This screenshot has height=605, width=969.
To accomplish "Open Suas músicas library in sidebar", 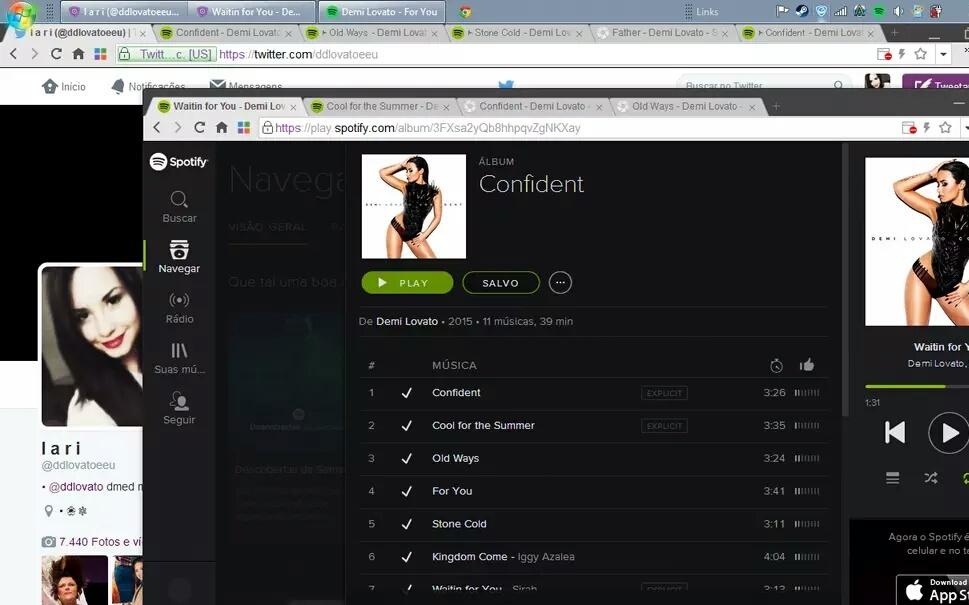I will (179, 358).
